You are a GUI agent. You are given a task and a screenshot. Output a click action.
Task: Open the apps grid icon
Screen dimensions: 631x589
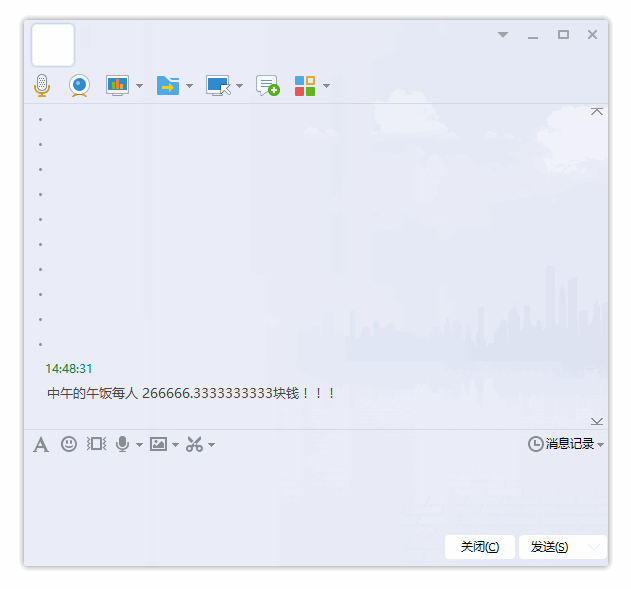coord(305,86)
